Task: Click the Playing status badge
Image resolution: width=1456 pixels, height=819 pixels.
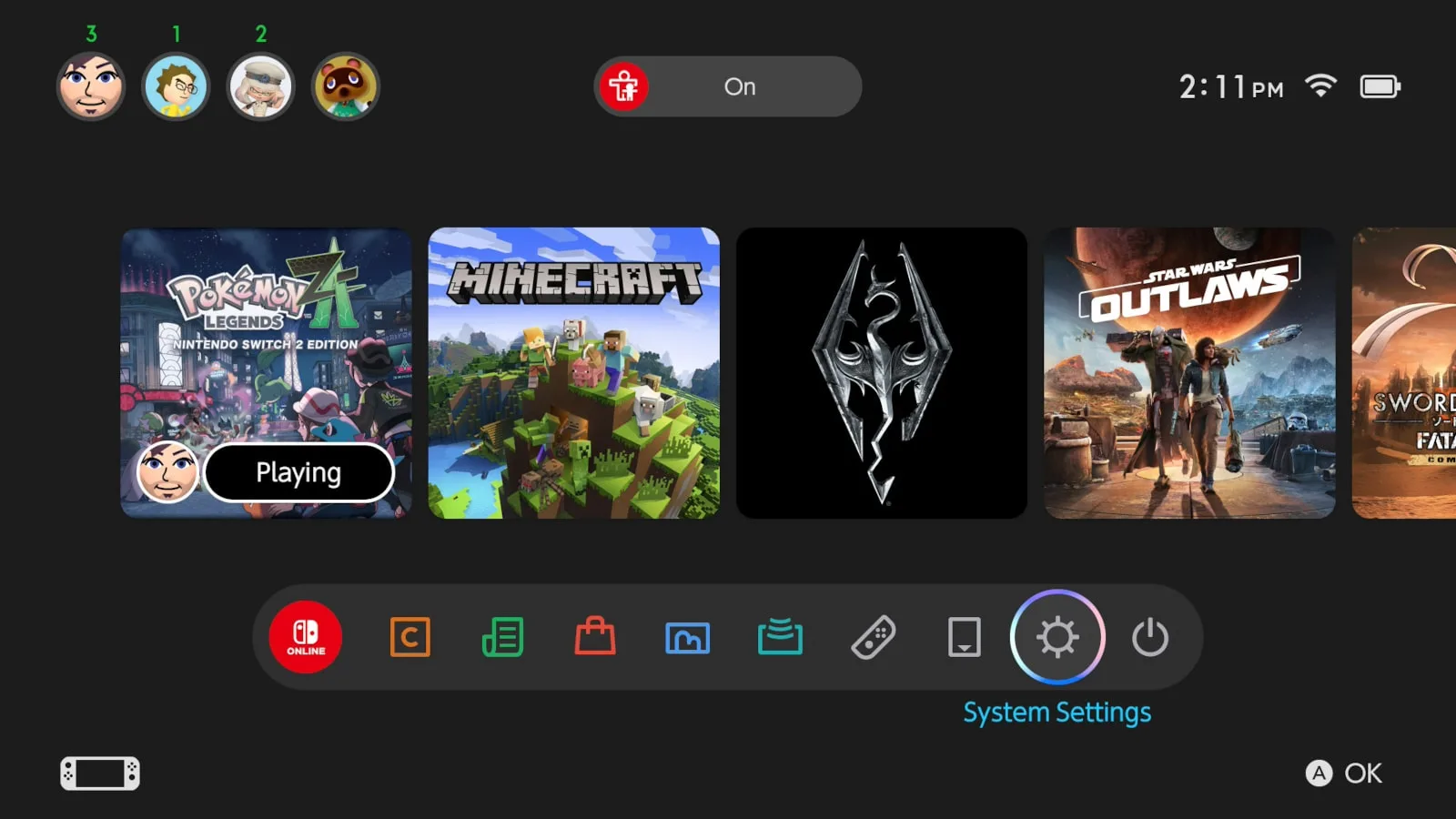Action: click(x=299, y=472)
